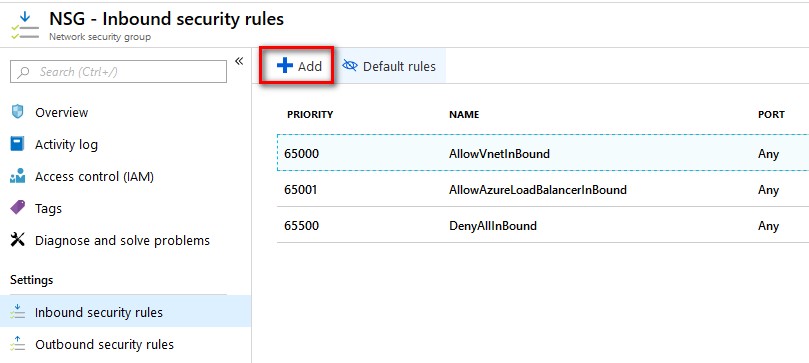Select the DenyAllInBound rule row

click(x=543, y=225)
